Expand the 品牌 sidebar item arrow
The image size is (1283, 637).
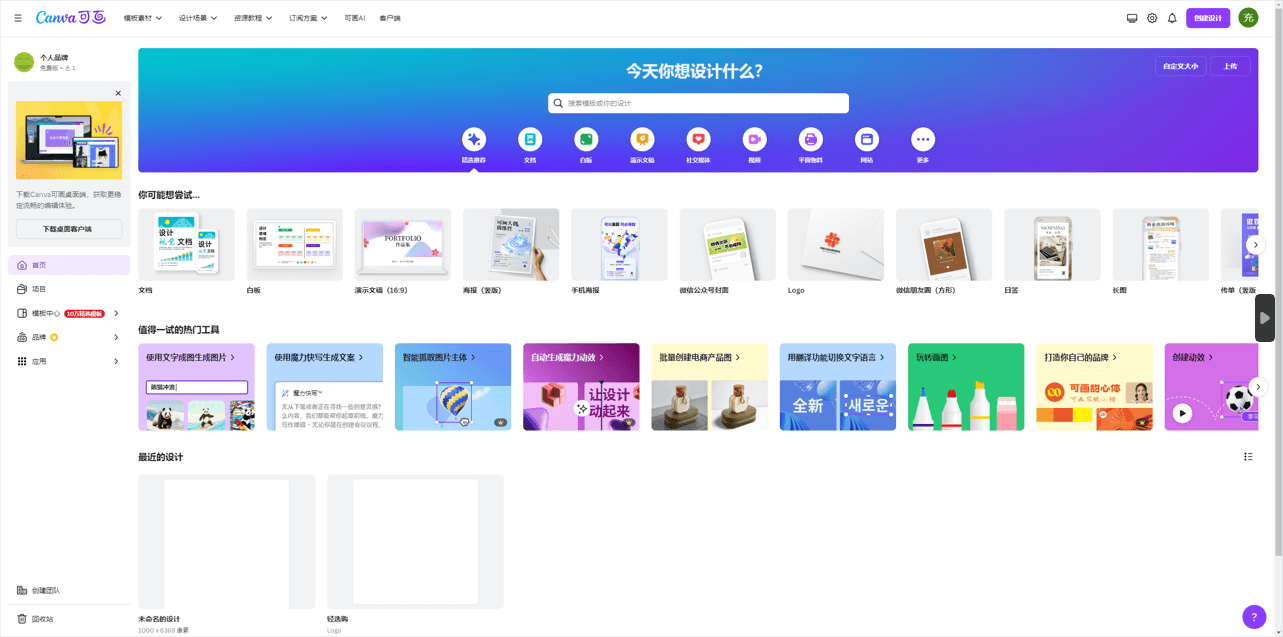[116, 337]
